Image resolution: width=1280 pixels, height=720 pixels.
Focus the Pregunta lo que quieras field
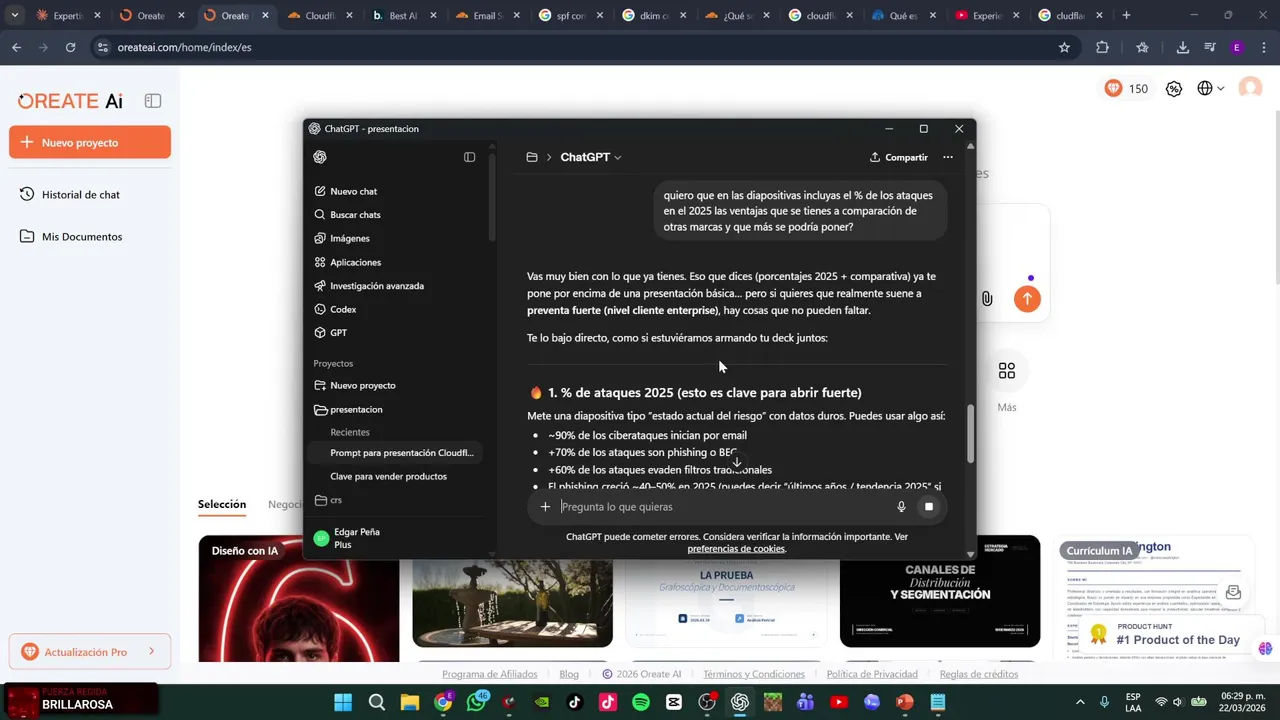[x=723, y=507]
